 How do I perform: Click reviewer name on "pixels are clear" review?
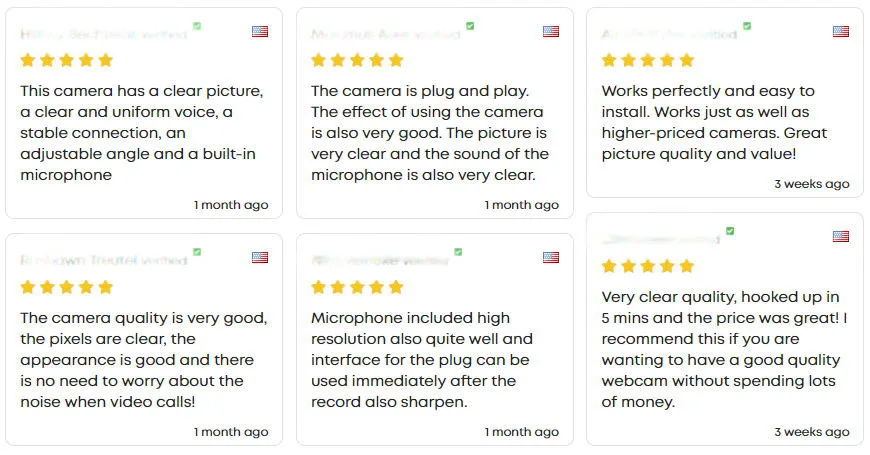point(103,260)
